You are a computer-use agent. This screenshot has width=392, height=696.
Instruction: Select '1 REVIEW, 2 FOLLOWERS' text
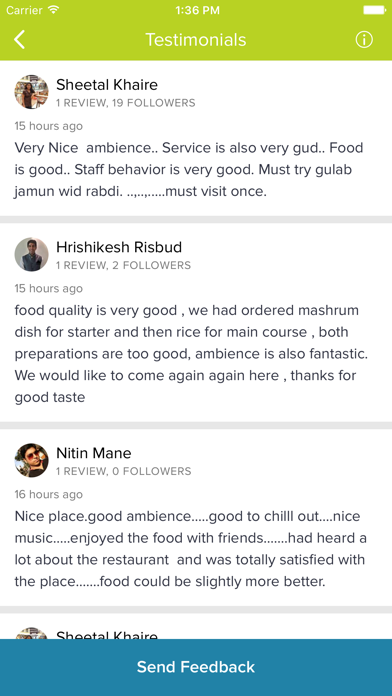pos(123,265)
